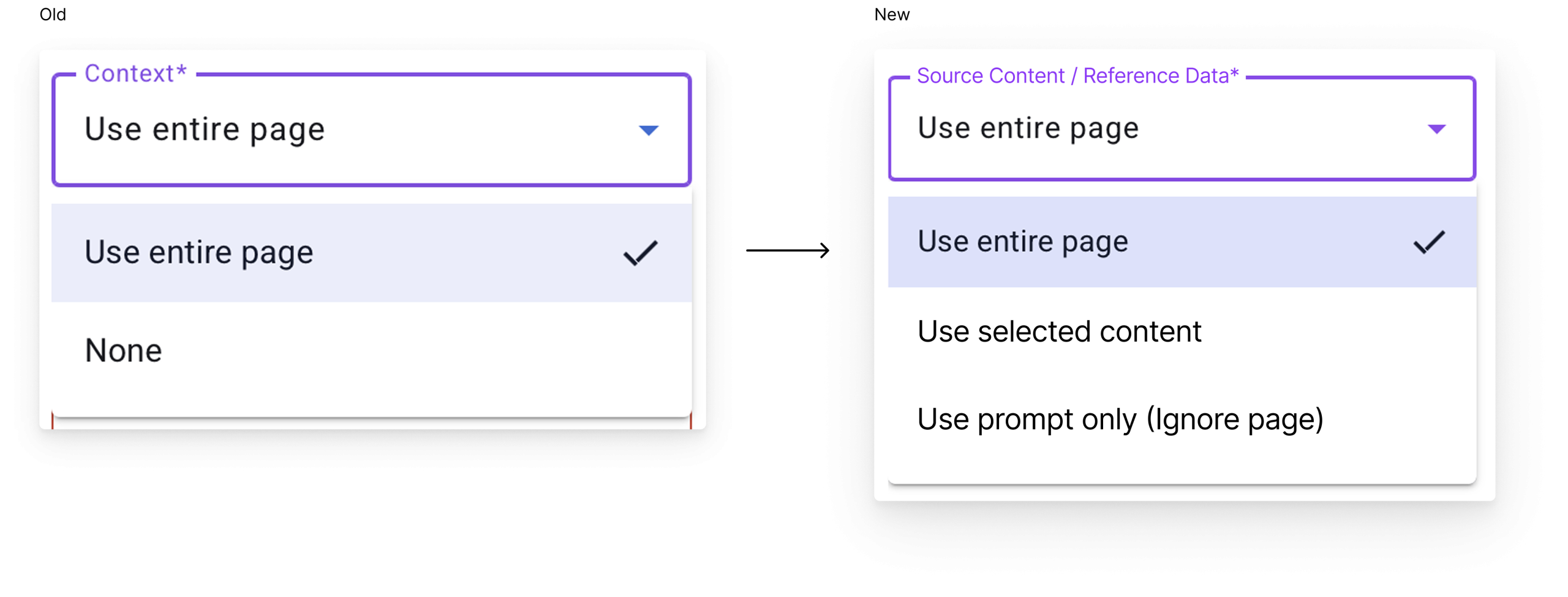The height and width of the screenshot is (597, 1568).
Task: Select highlighted 'Use entire page' under Source Content
Action: click(1022, 241)
